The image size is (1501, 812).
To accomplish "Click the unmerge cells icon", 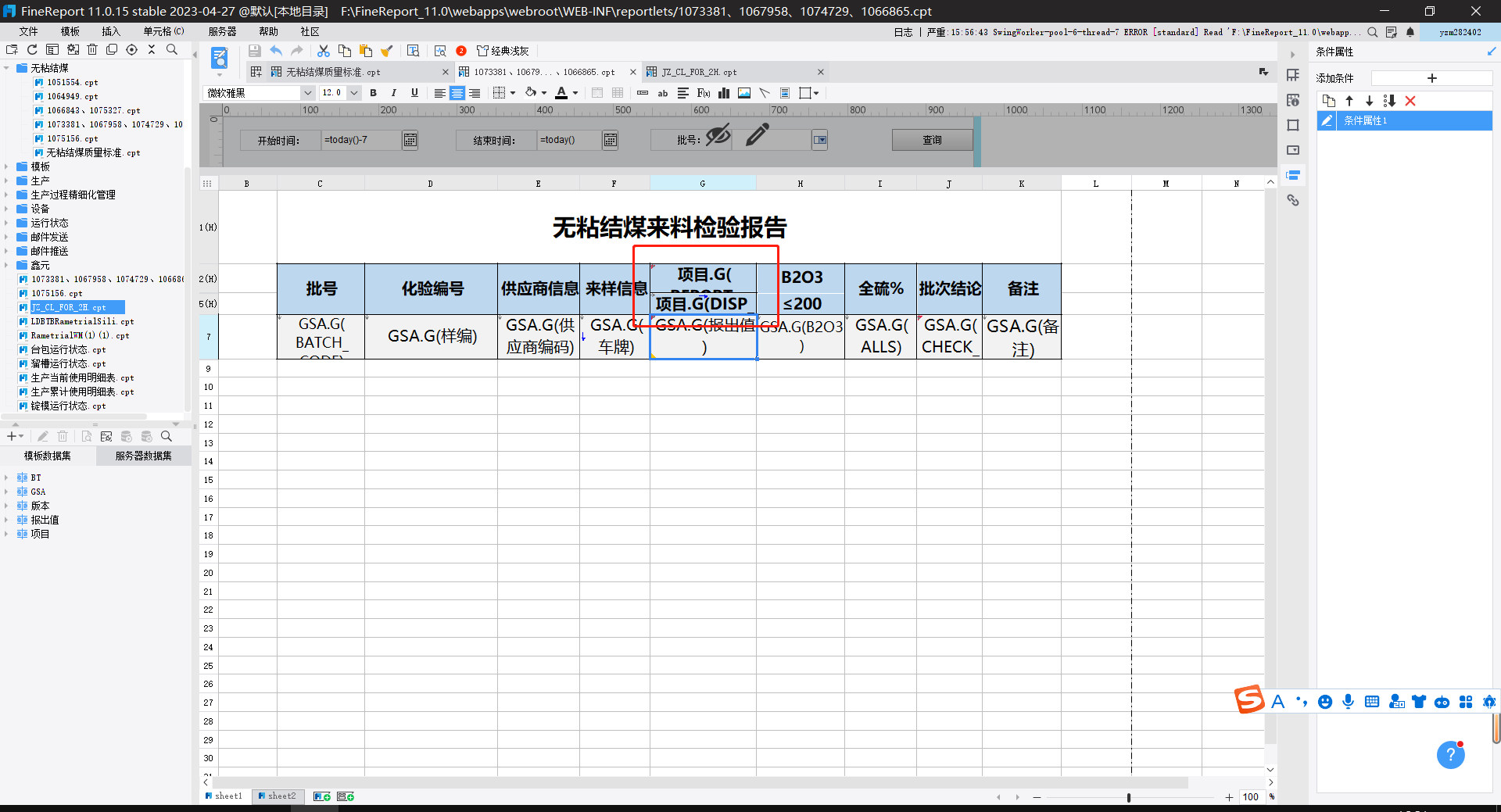I will pyautogui.click(x=618, y=93).
